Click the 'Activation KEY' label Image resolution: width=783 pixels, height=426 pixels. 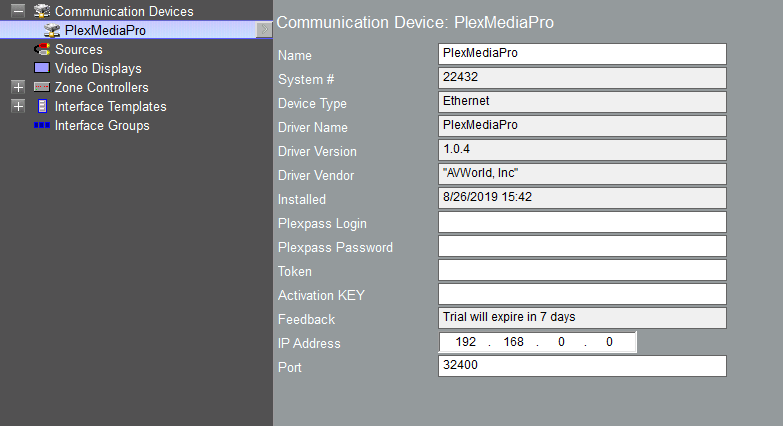click(321, 295)
